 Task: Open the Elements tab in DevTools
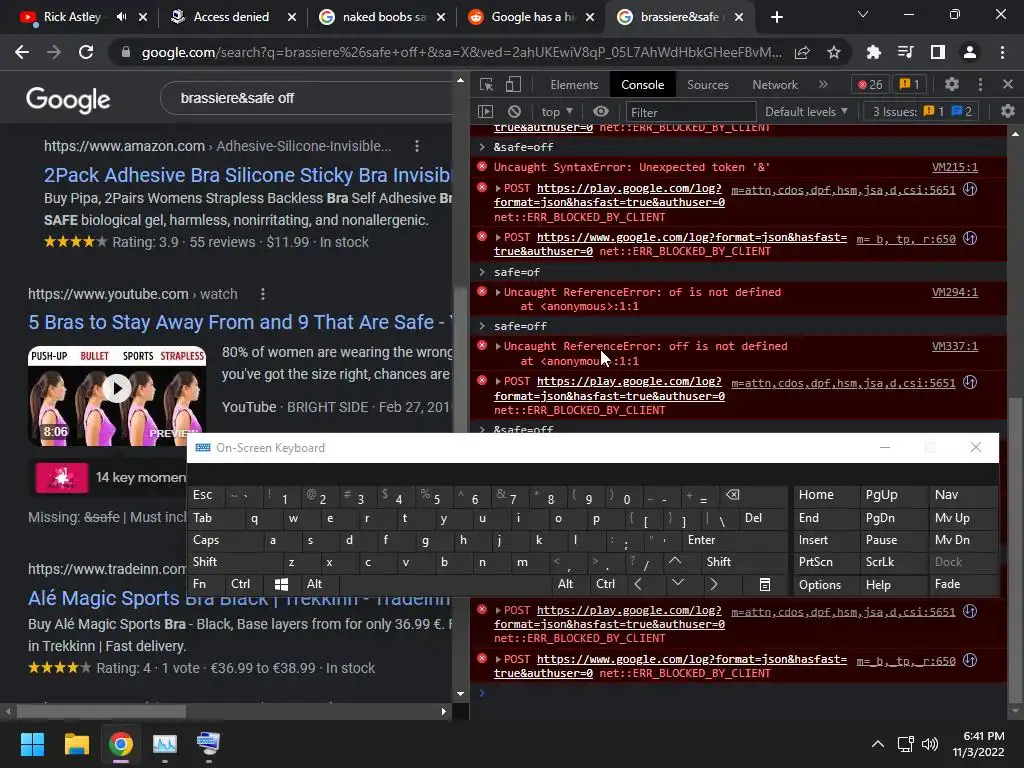point(574,85)
